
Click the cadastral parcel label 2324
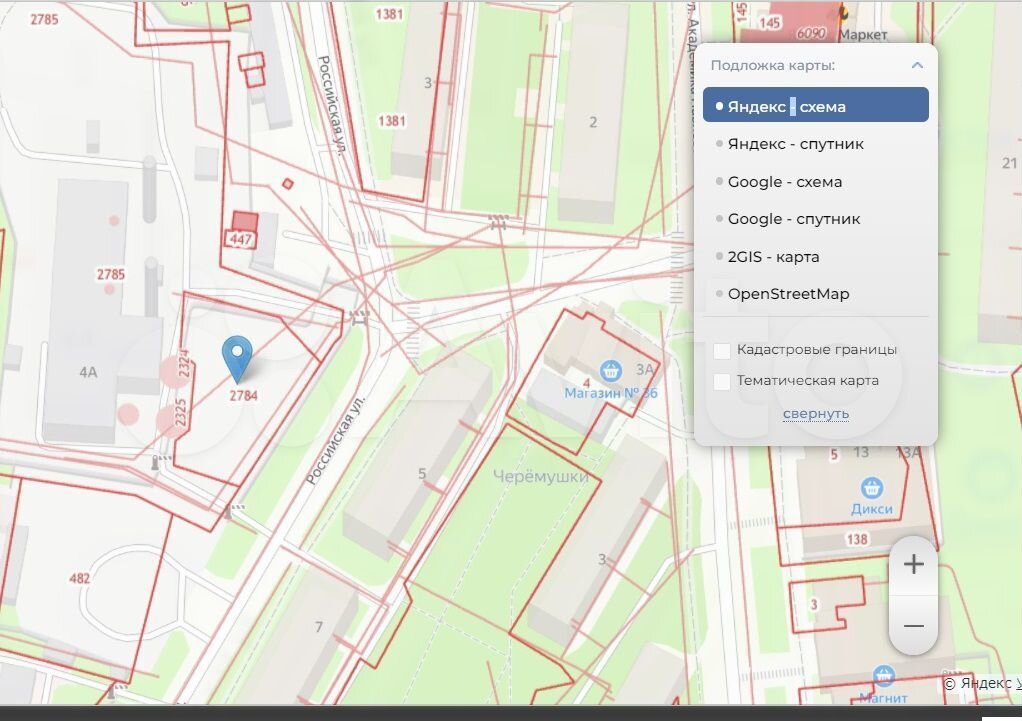tap(184, 364)
